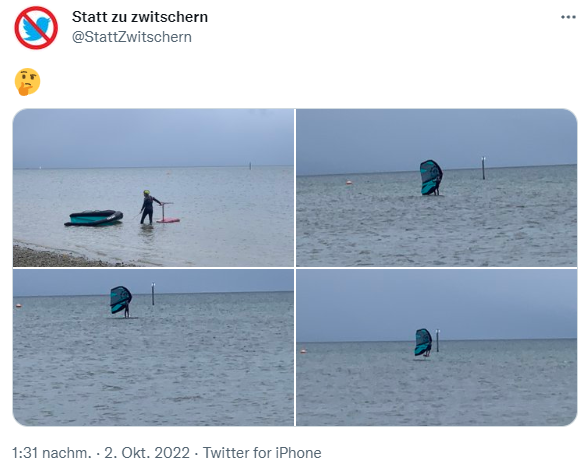
Task: Open the @StattZwitschern handle link
Action: tap(132, 37)
